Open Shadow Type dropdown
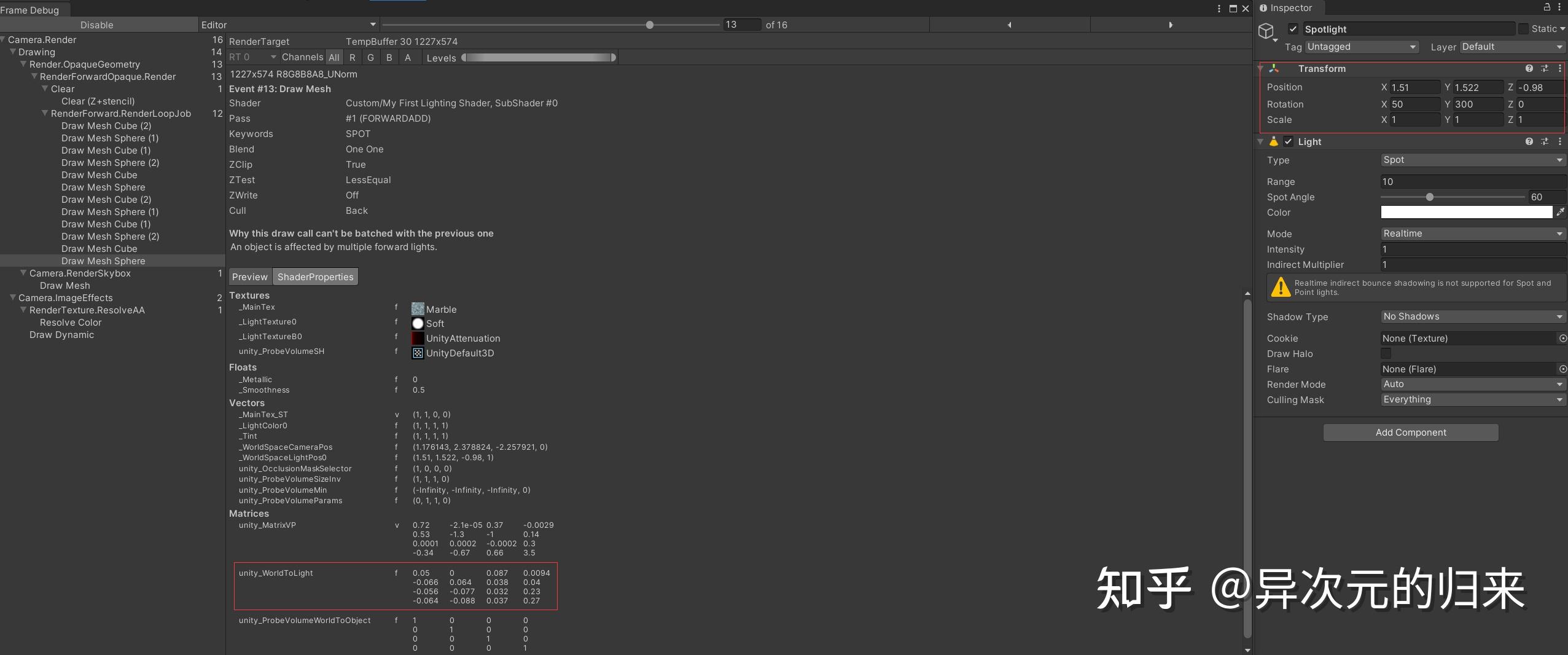 pyautogui.click(x=1473, y=316)
